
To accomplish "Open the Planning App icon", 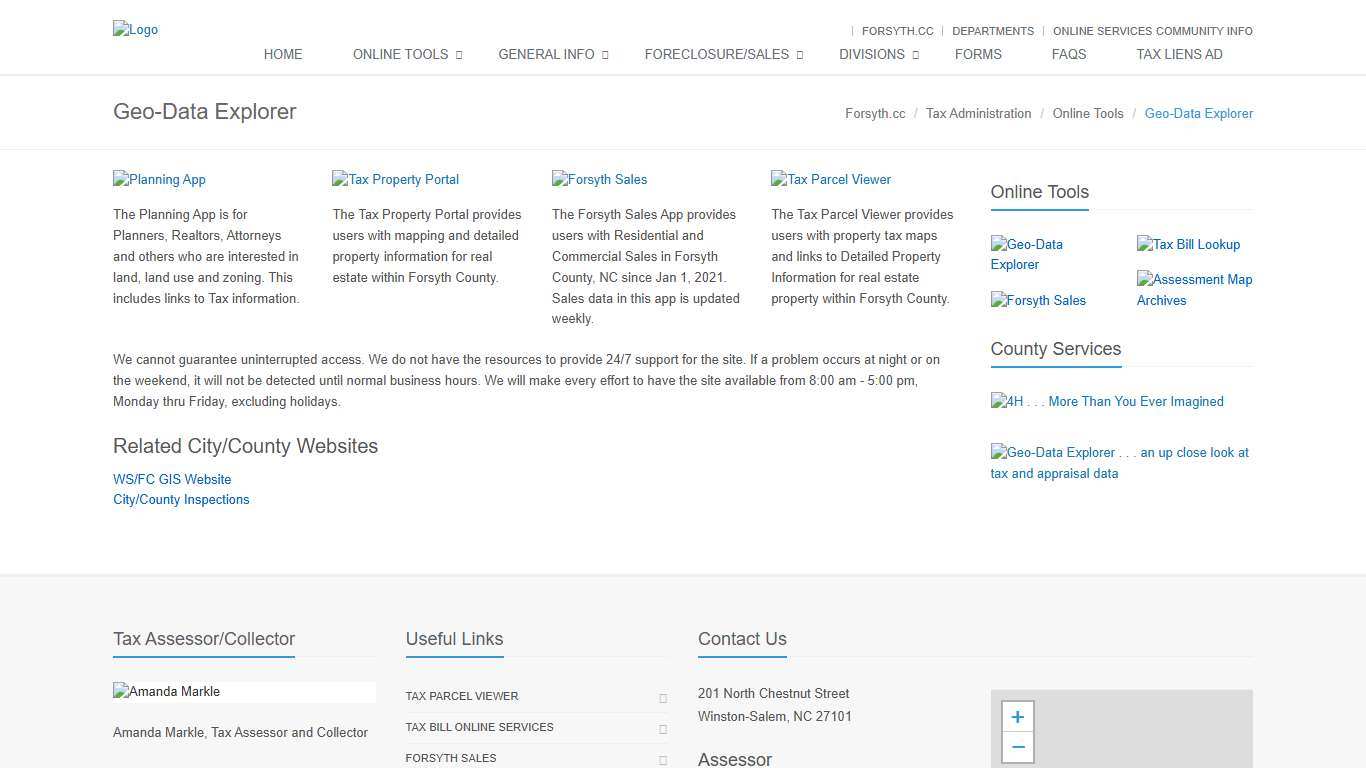I will 159,179.
